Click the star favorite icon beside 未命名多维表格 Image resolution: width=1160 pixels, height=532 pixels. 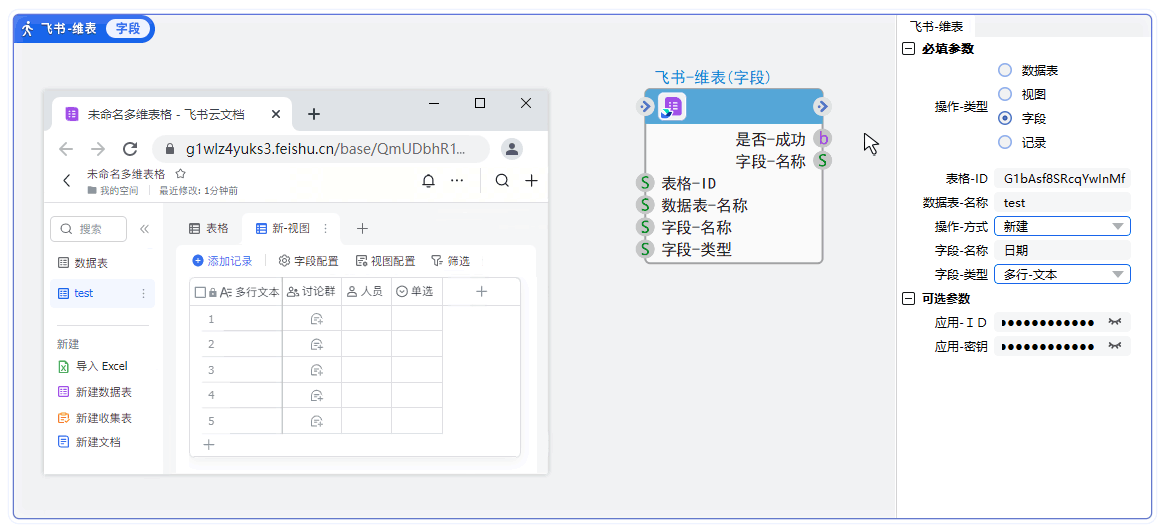pyautogui.click(x=180, y=174)
